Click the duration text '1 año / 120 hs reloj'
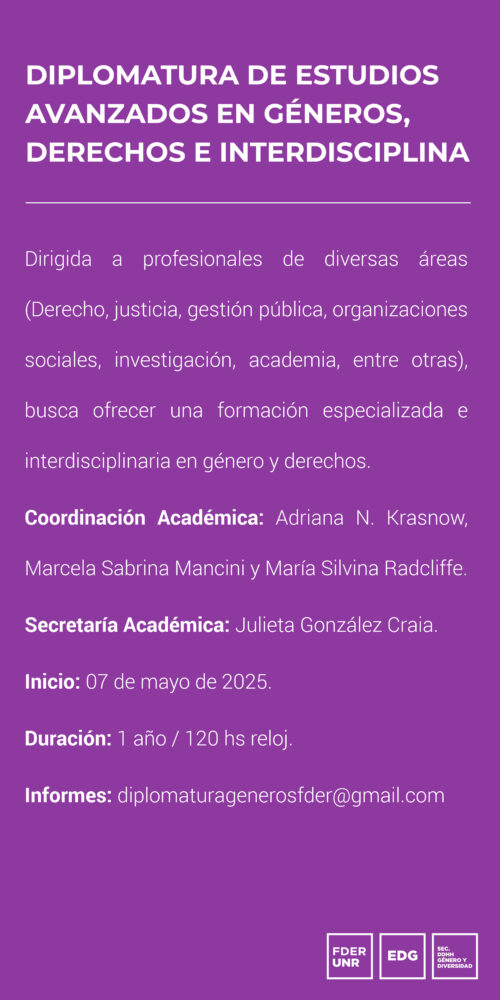This screenshot has height=1000, width=500. pos(202,739)
